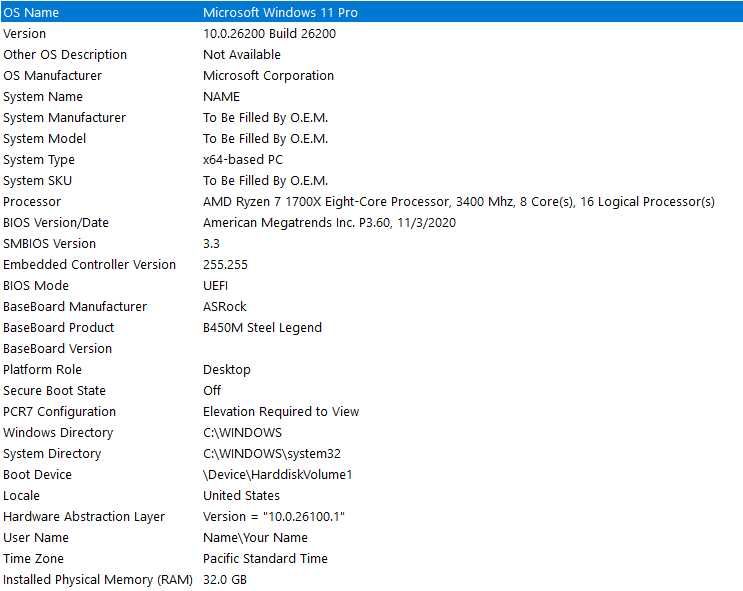Click the 'Name\Your Name' value
Viewport: 743px width, 591px height.
pyautogui.click(x=255, y=538)
